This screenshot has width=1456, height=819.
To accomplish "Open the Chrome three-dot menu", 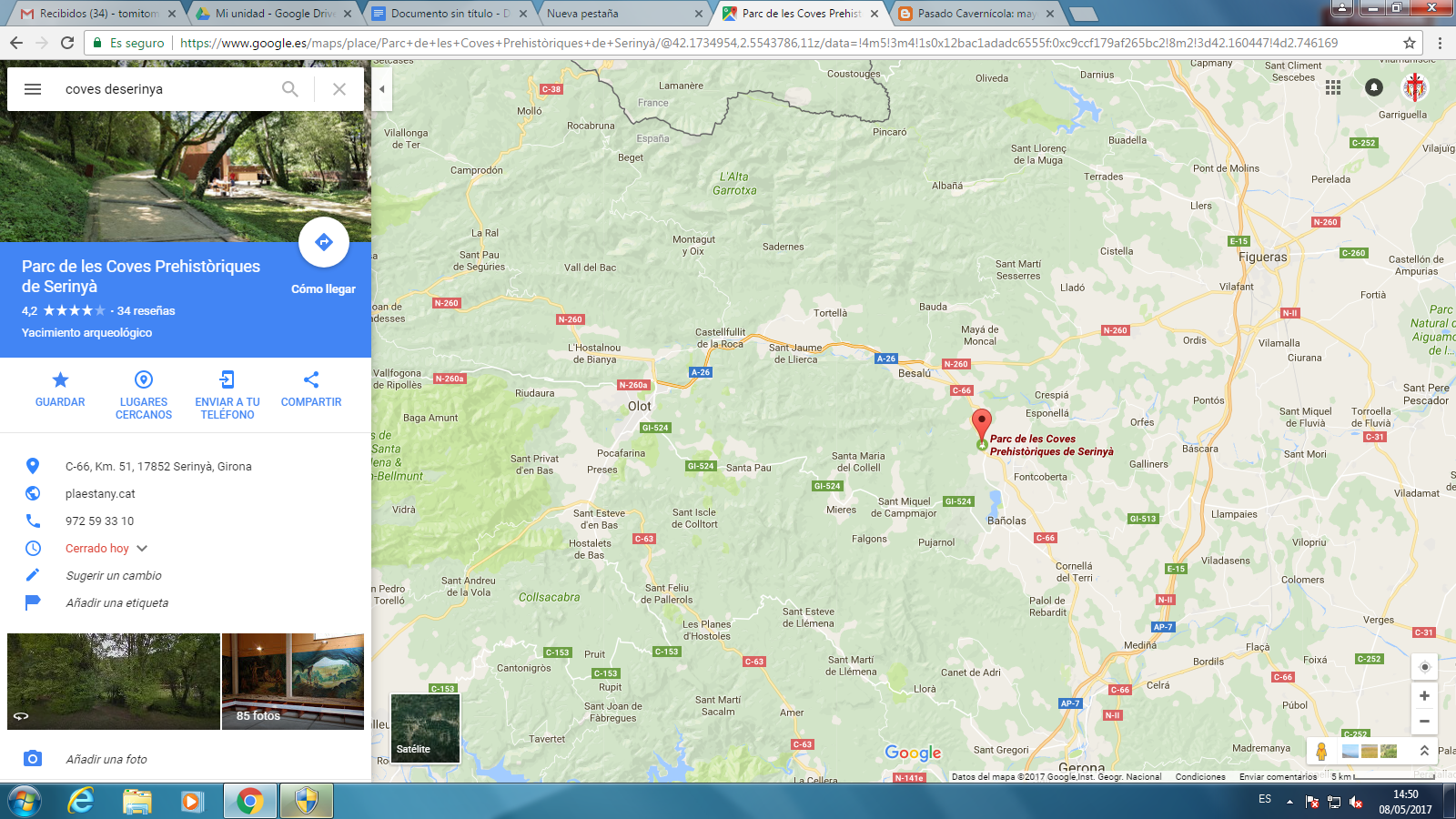I will (x=1440, y=43).
